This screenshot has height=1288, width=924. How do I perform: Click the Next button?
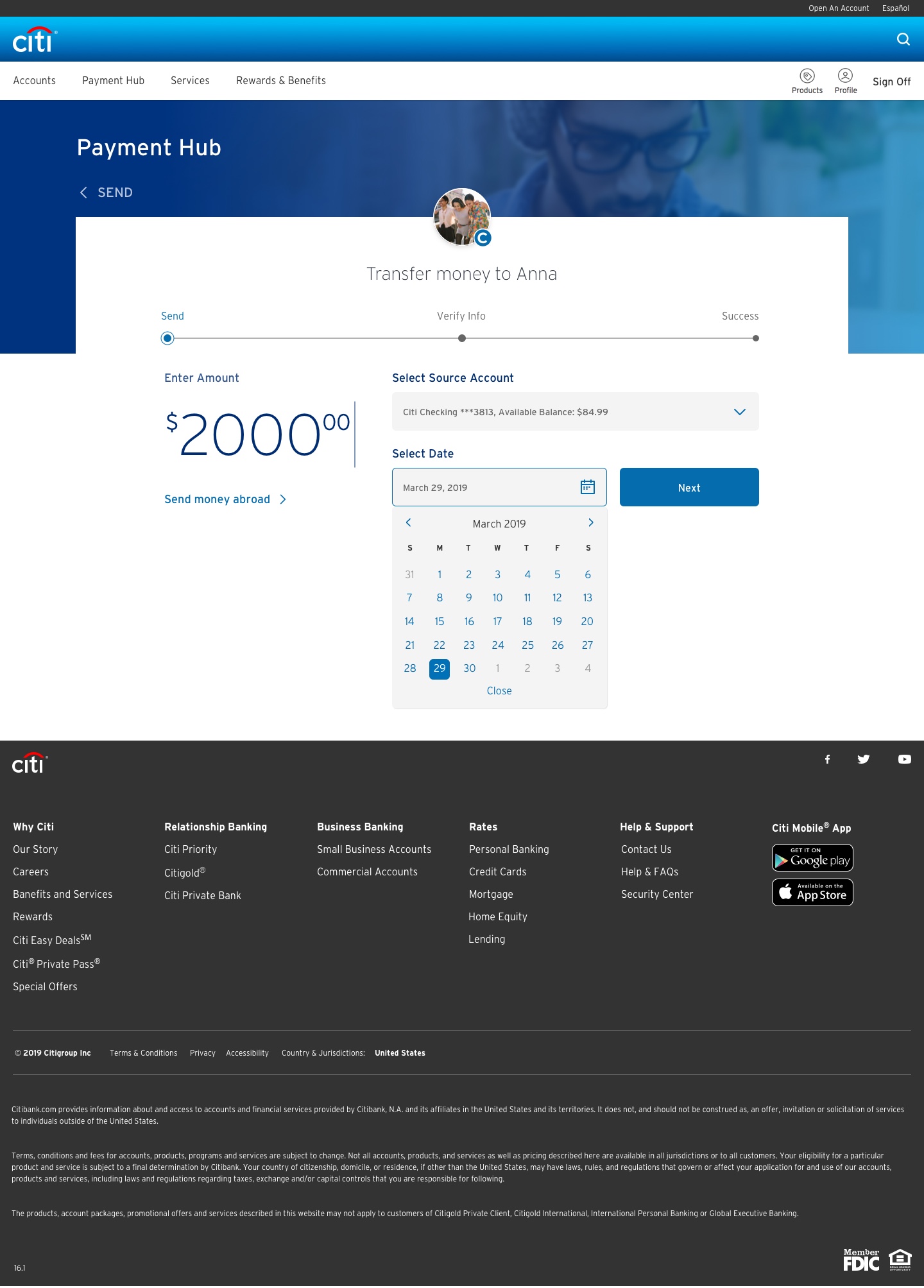[x=689, y=487]
